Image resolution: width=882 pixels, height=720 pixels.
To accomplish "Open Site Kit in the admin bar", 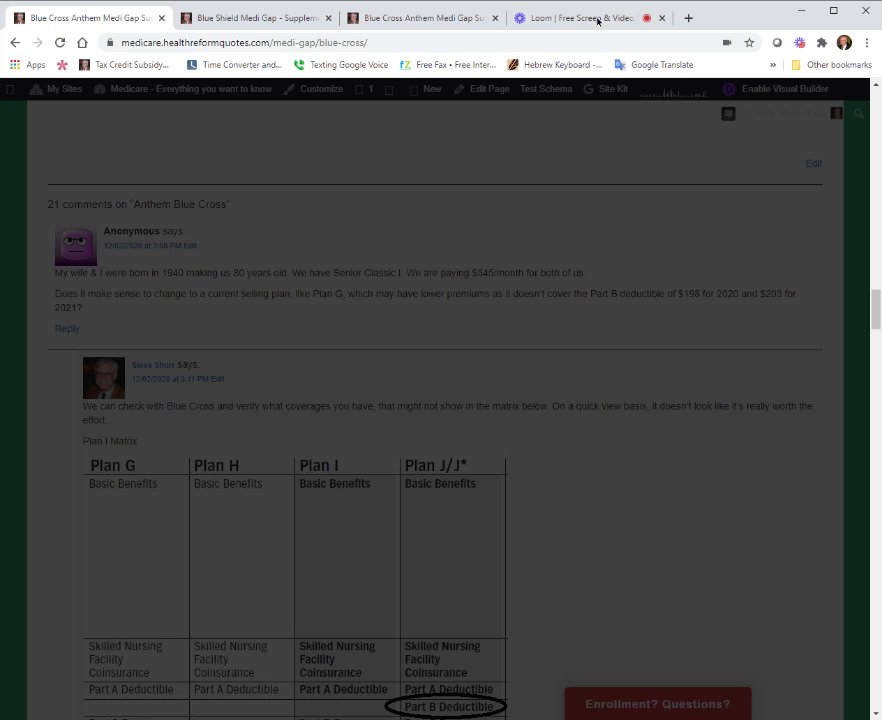I will (606, 89).
